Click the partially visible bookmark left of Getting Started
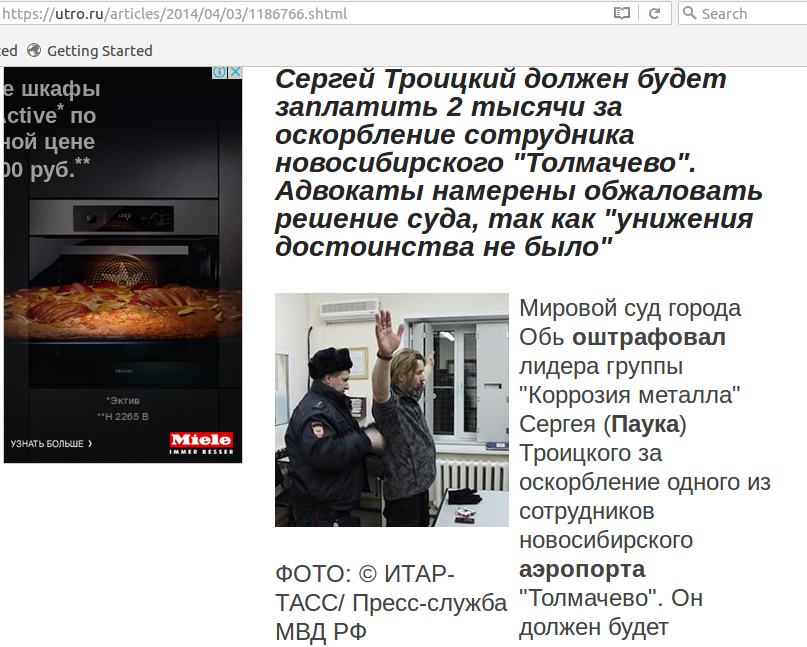The height and width of the screenshot is (647, 807). pyautogui.click(x=8, y=50)
